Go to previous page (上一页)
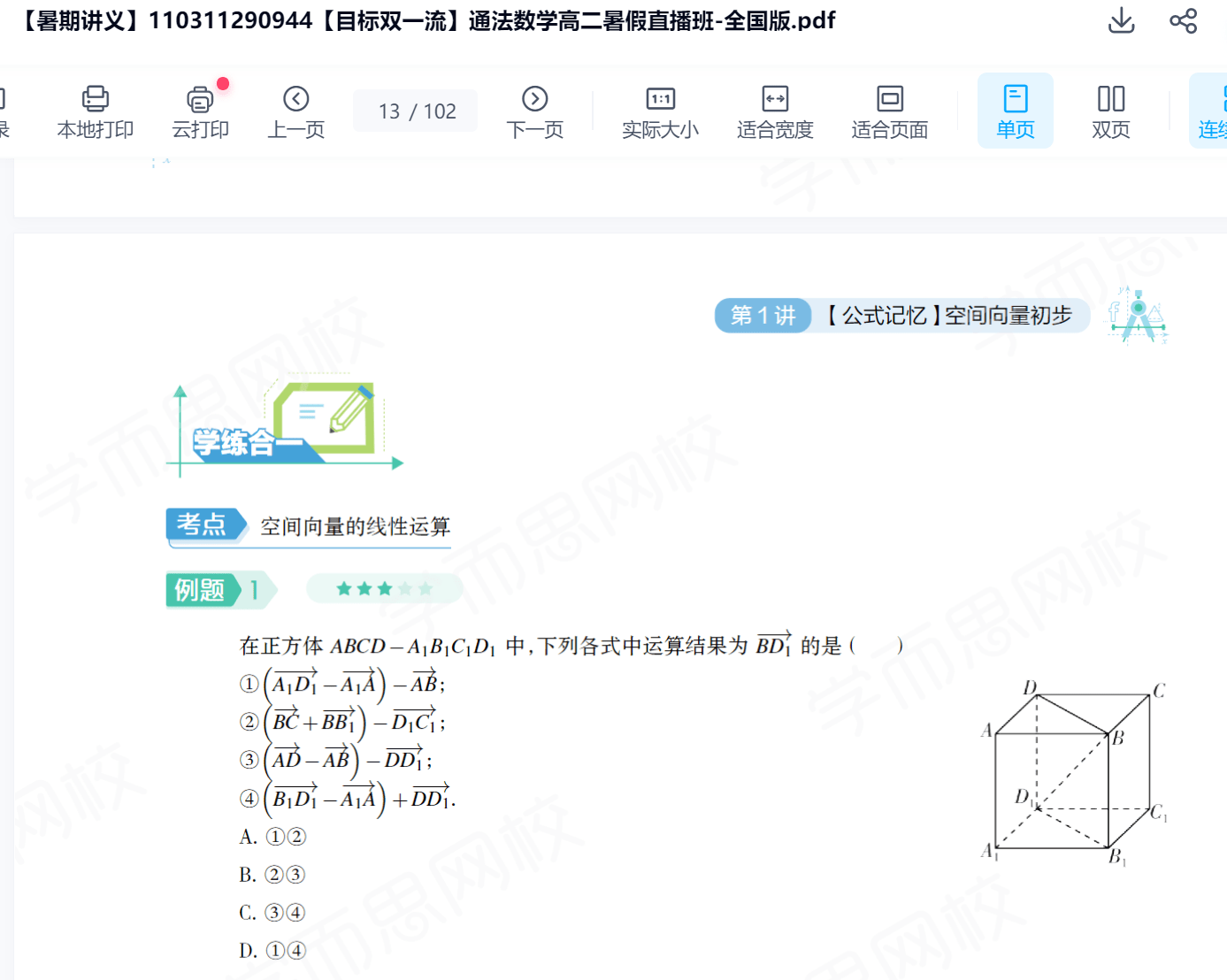 click(296, 111)
